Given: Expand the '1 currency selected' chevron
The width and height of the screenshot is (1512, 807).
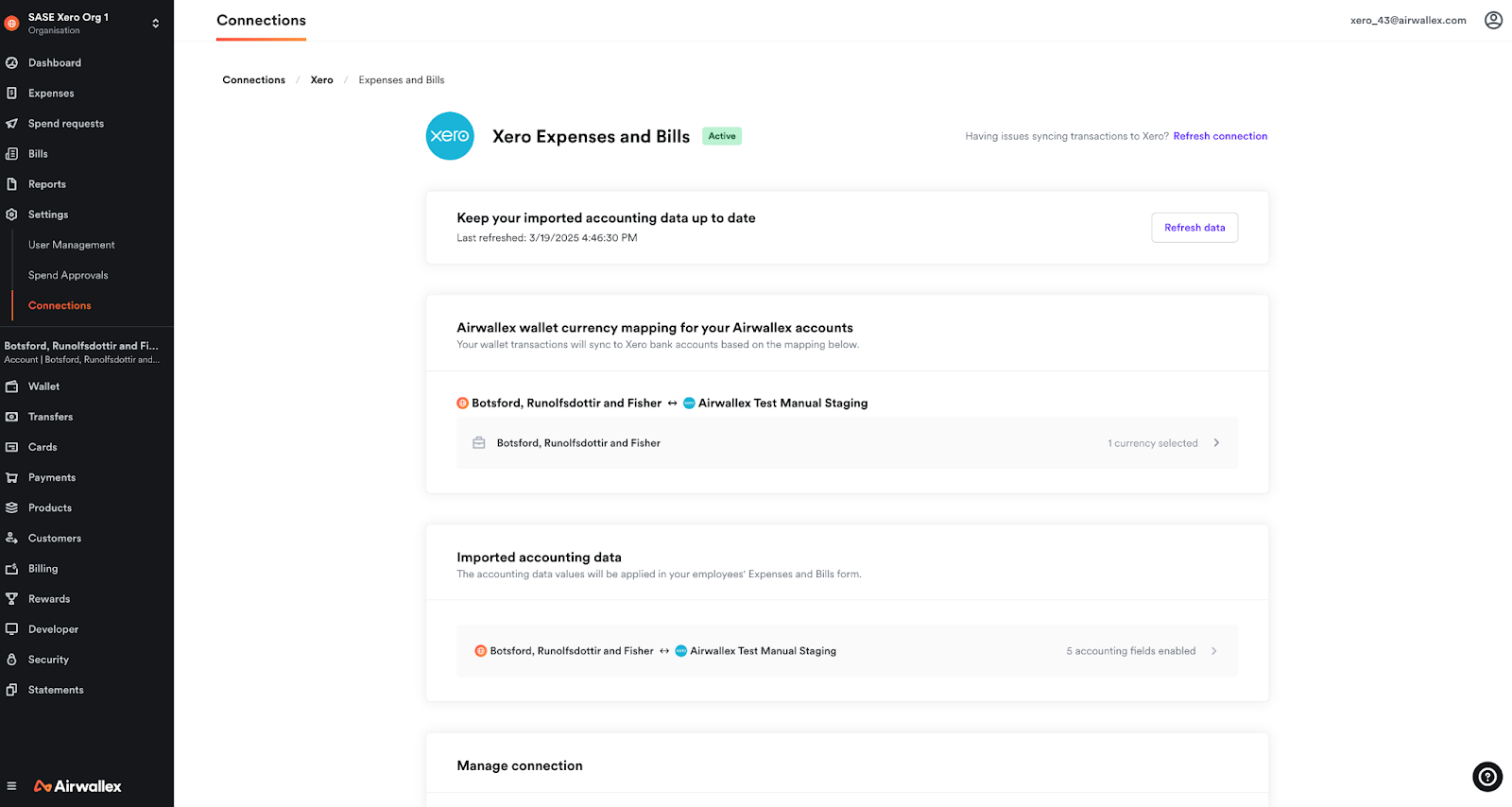Looking at the screenshot, I should pos(1216,442).
